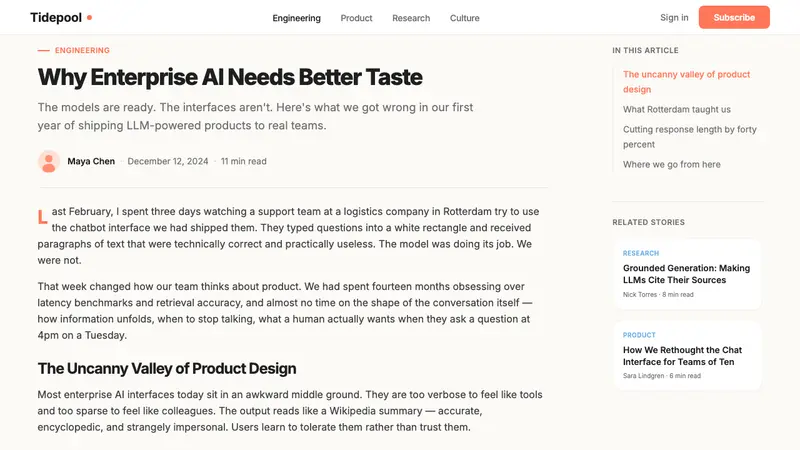Click the drop cap letter L
This screenshot has width=800, height=450.
click(x=42, y=217)
